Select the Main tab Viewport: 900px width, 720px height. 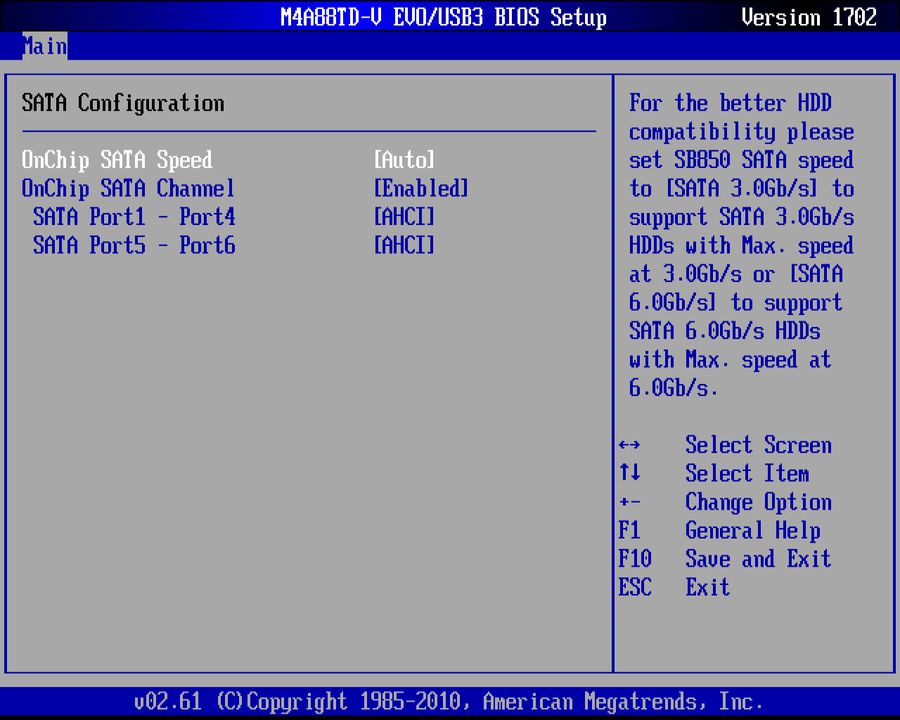tap(44, 46)
